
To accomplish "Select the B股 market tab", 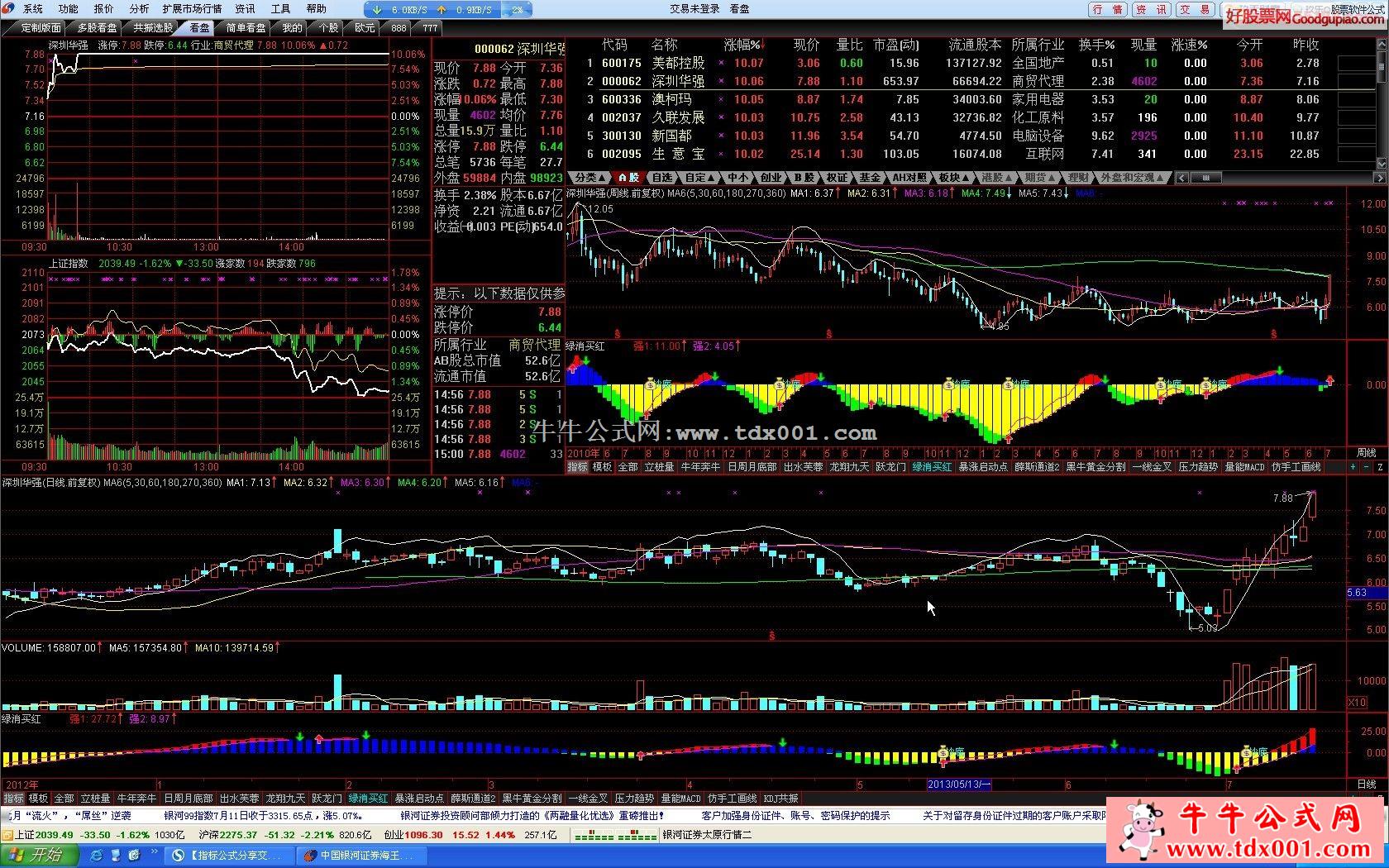I will point(804,178).
